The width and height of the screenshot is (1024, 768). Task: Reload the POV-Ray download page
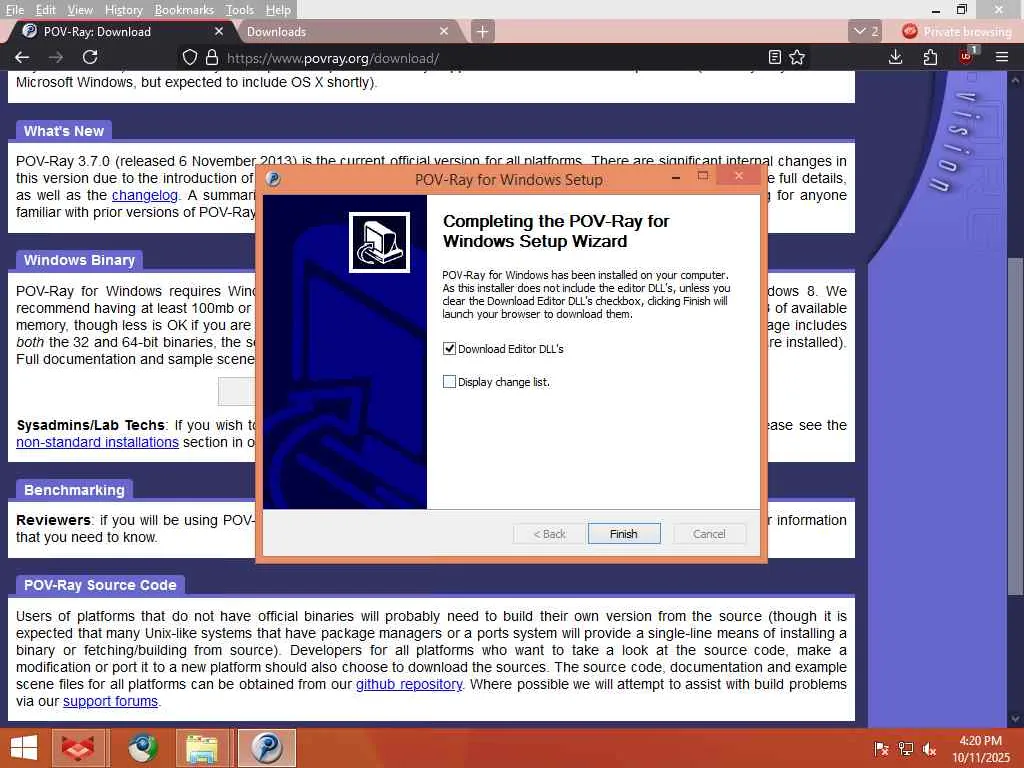pos(90,57)
